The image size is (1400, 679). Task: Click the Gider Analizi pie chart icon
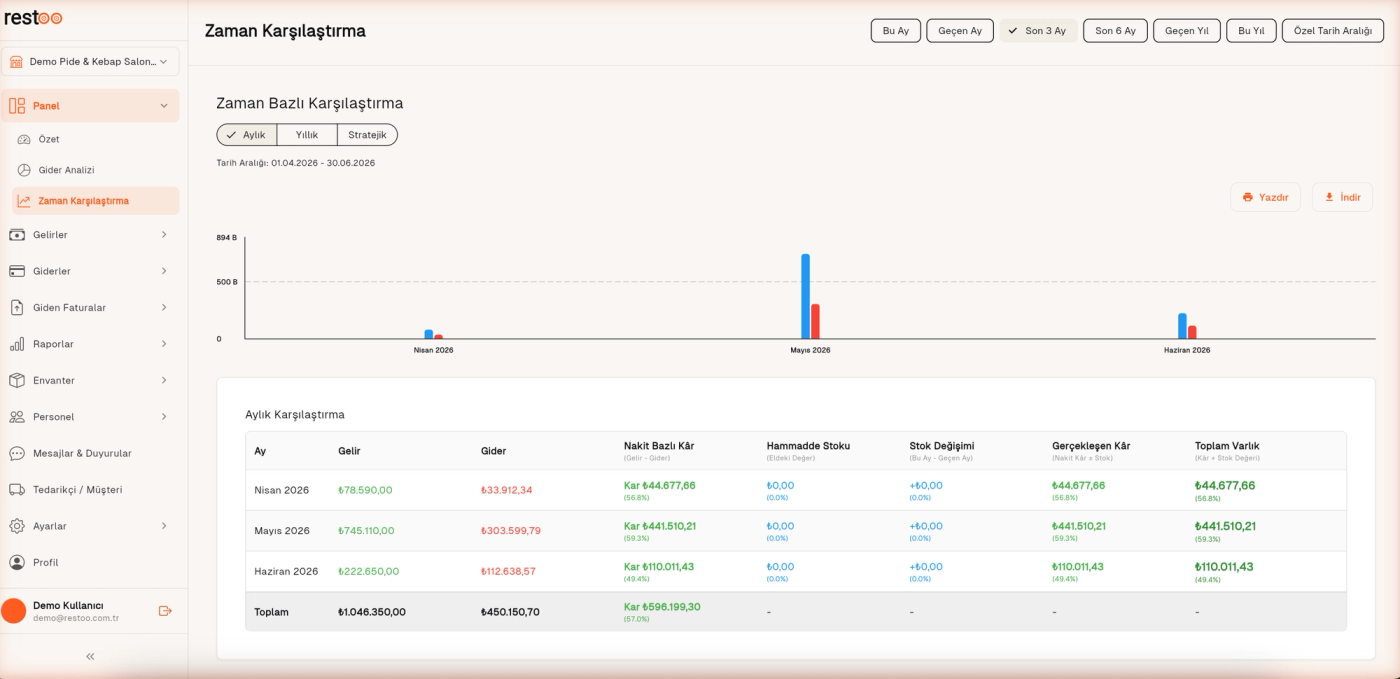coord(25,170)
